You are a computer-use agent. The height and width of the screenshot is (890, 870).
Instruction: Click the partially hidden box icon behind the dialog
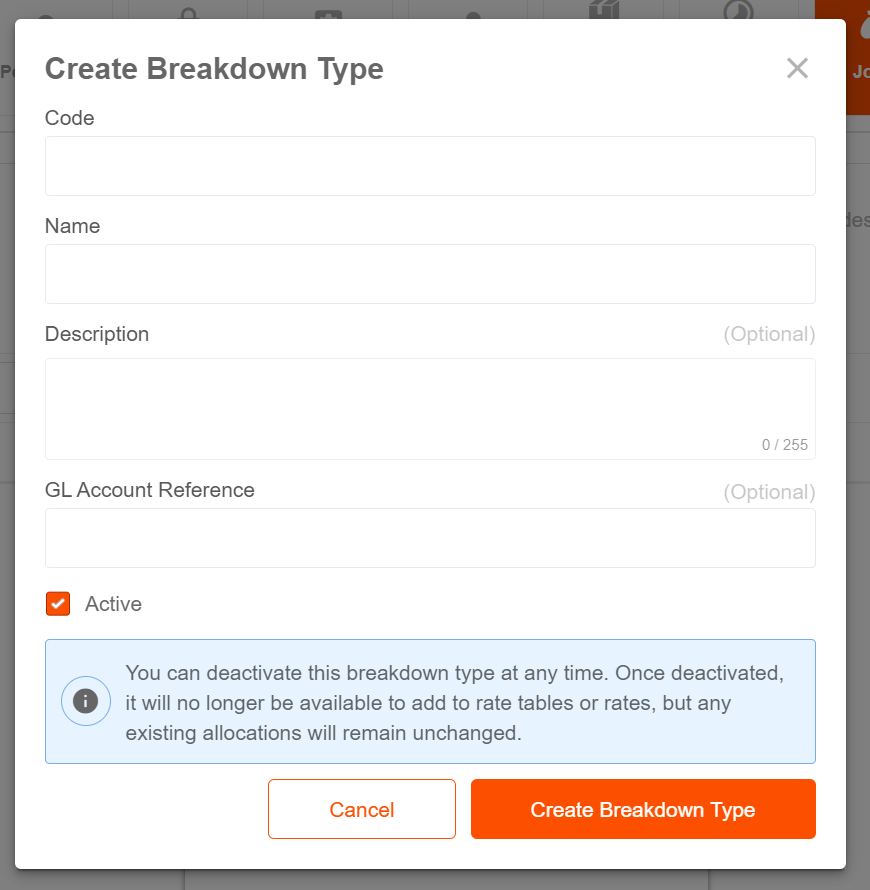coord(603,10)
